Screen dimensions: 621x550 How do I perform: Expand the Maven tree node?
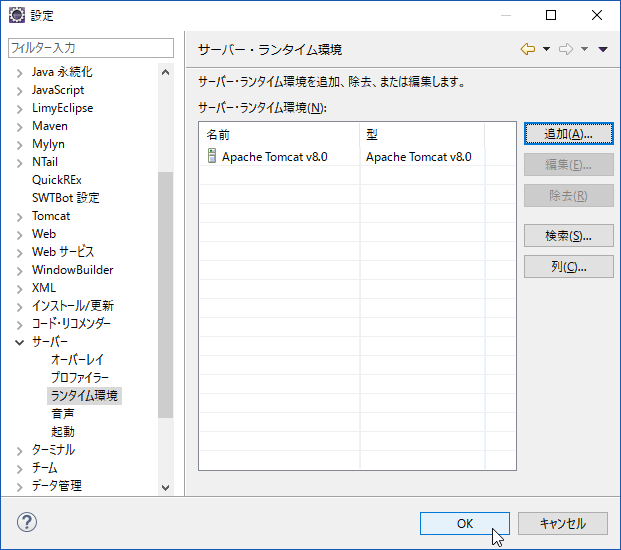tap(19, 127)
